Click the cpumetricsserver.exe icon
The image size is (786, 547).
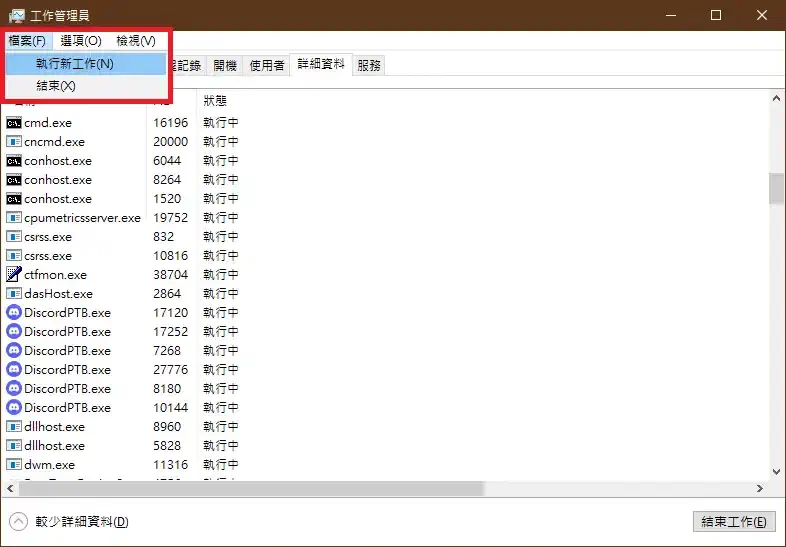click(x=14, y=218)
